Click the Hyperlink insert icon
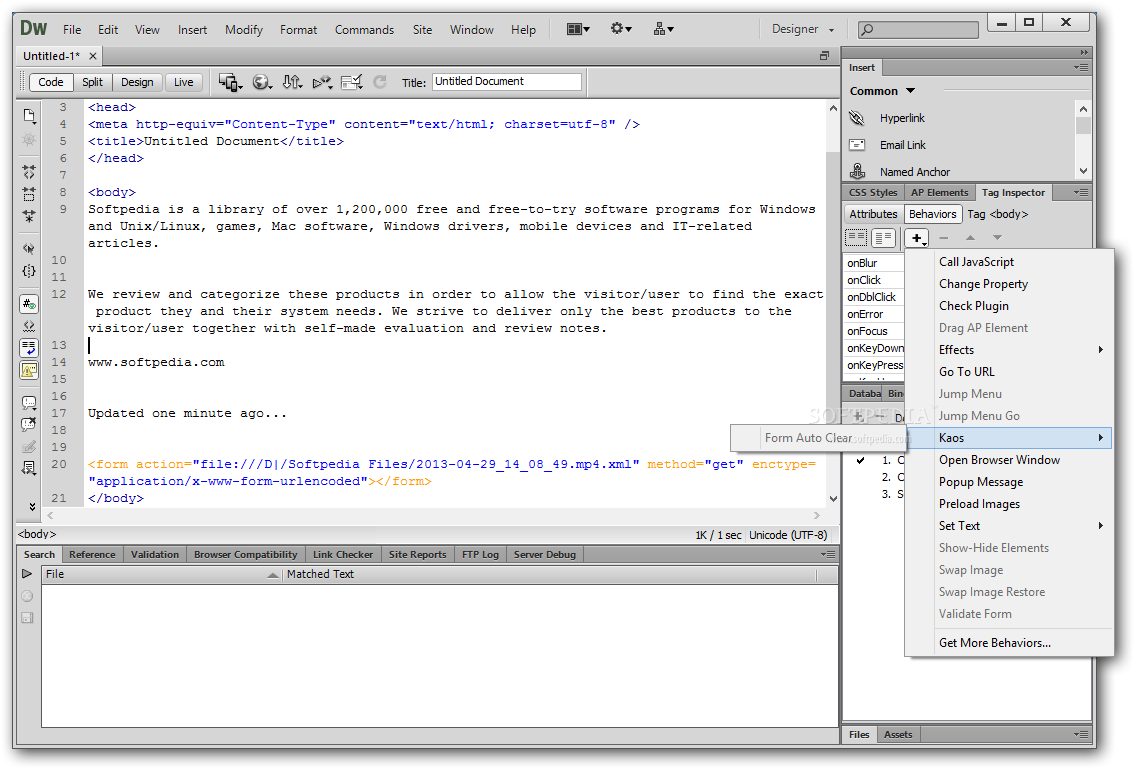The width and height of the screenshot is (1135, 769). click(857, 118)
